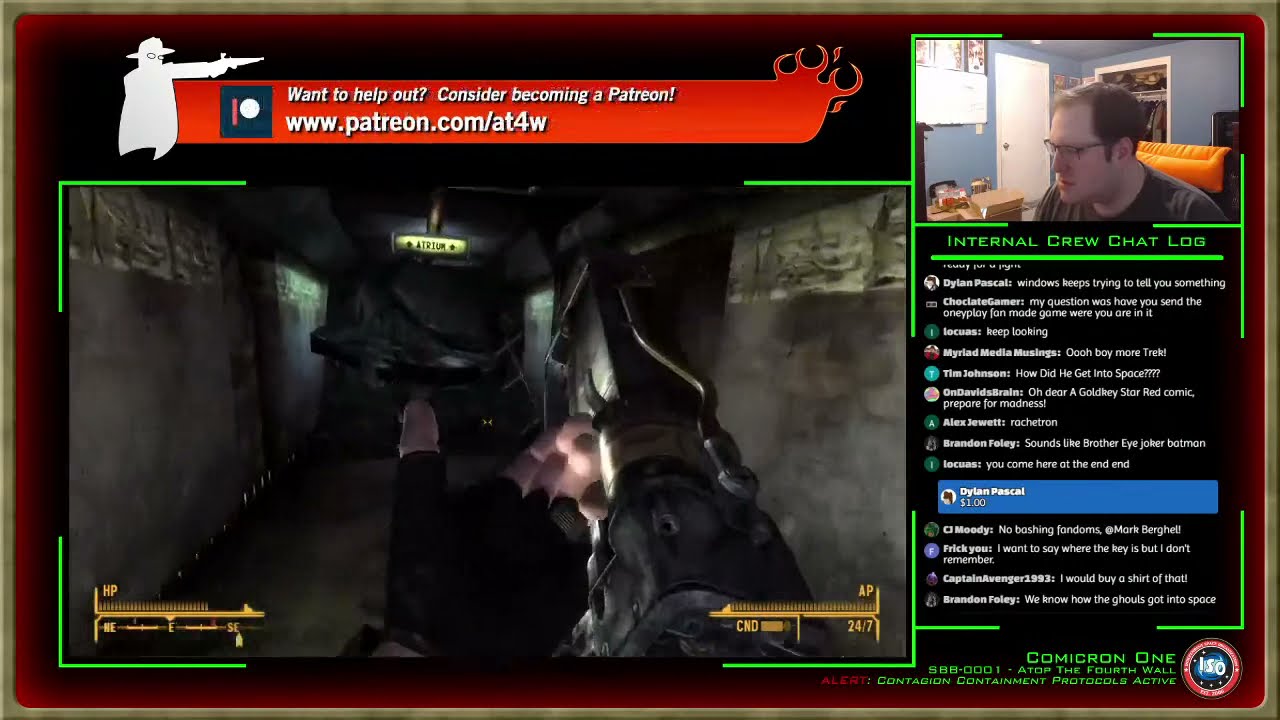The image size is (1280, 720).
Task: Click the "SE" compass label
Action: click(233, 628)
